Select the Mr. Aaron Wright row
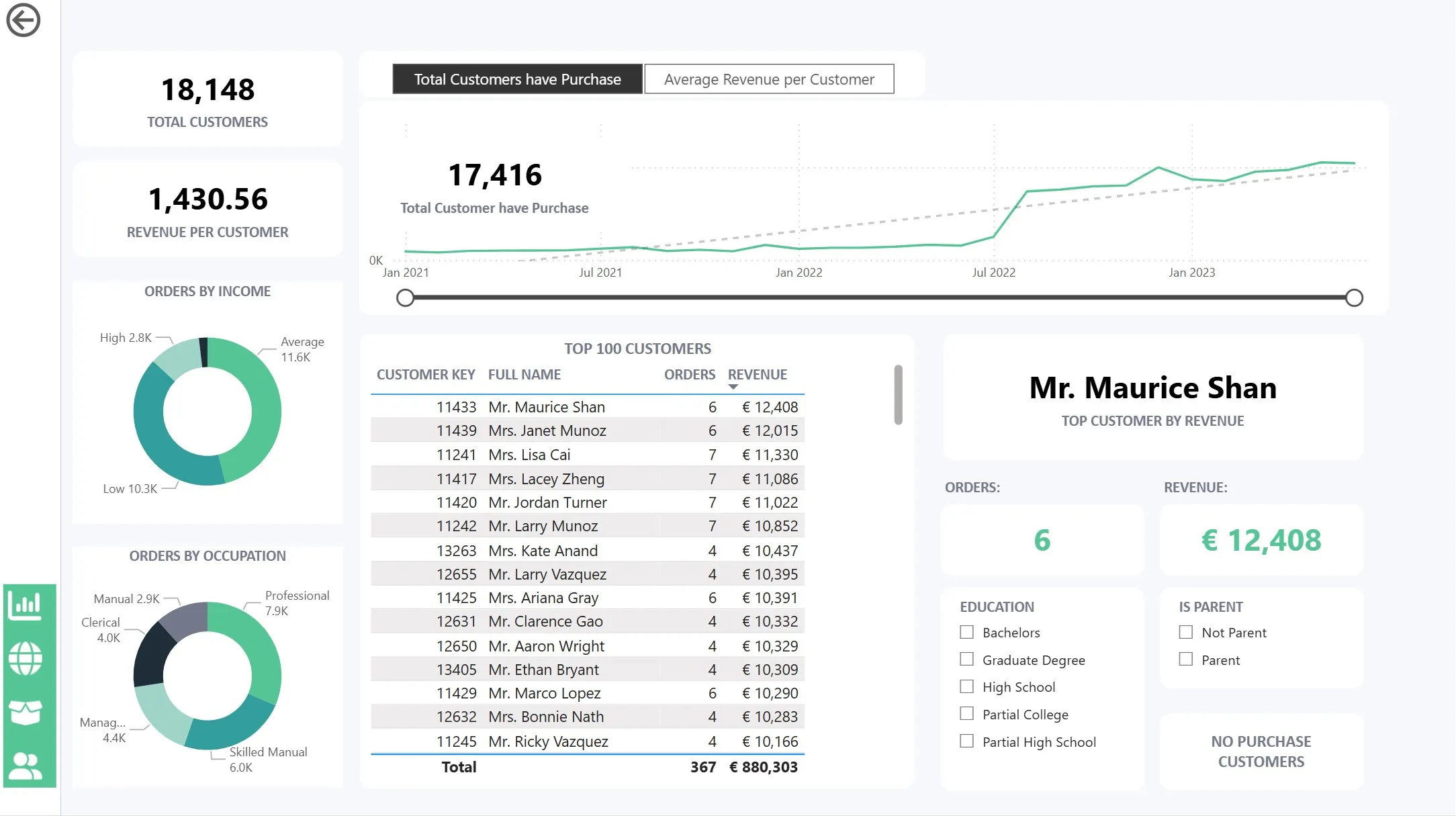 pos(587,646)
